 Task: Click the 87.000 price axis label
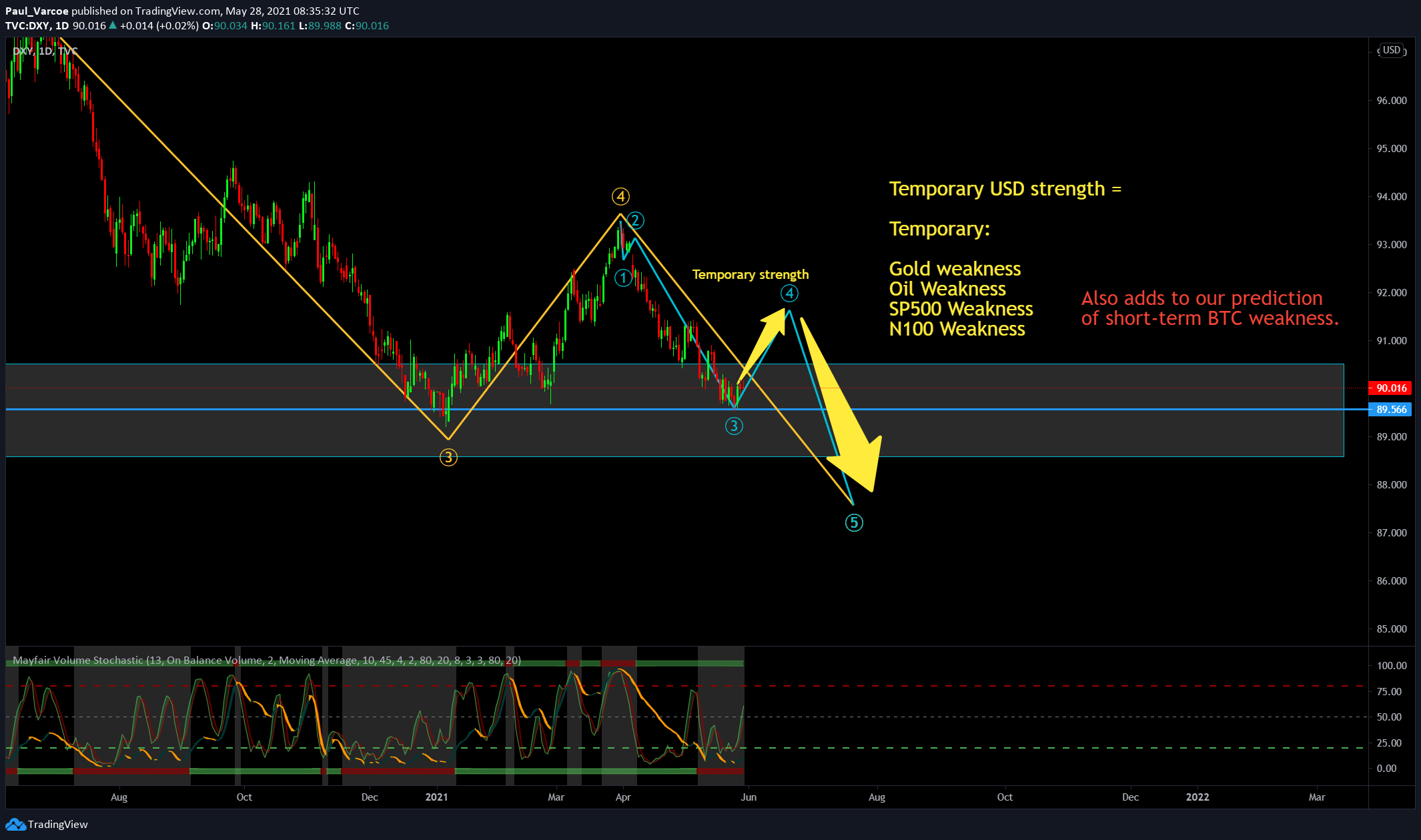tap(1392, 533)
